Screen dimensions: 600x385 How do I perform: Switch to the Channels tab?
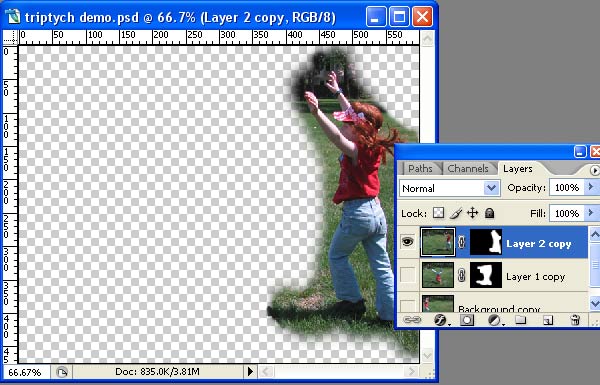tap(468, 168)
